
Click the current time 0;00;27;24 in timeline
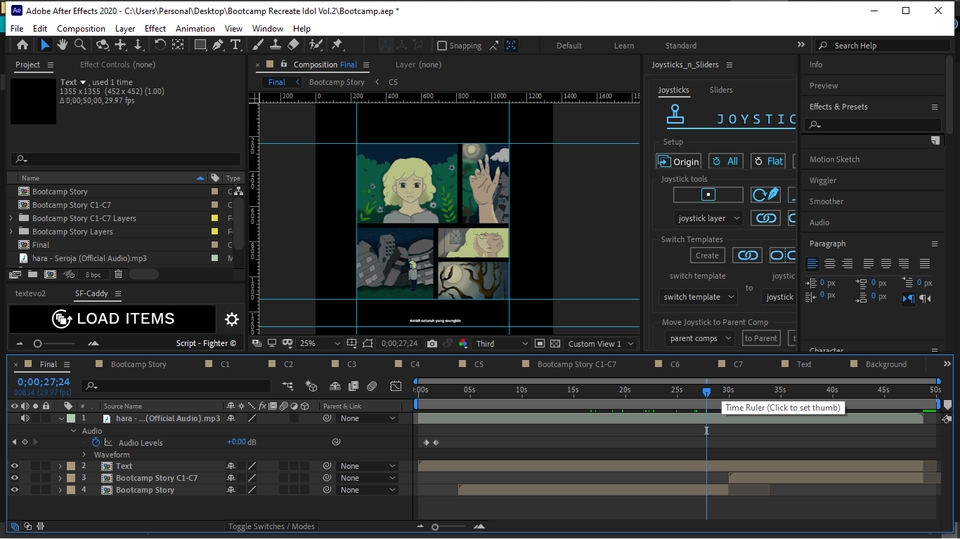[43, 382]
